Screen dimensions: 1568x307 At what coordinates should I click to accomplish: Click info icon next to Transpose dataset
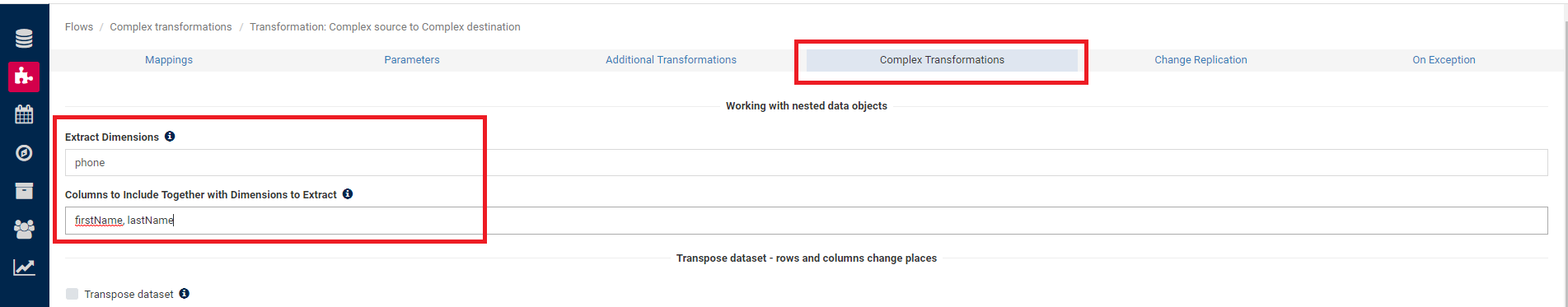(185, 294)
